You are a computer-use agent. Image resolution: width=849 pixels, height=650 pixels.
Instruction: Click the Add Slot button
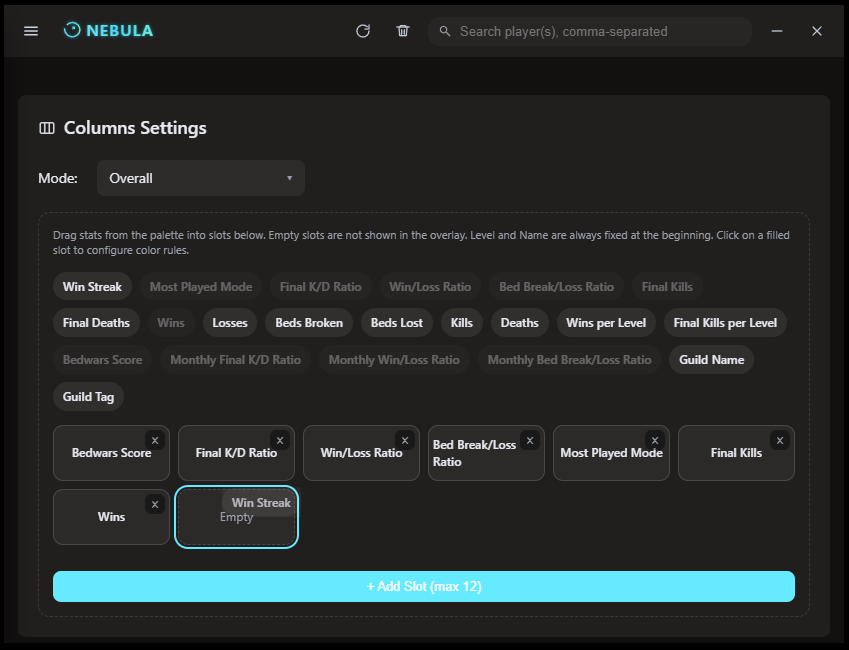pos(423,586)
